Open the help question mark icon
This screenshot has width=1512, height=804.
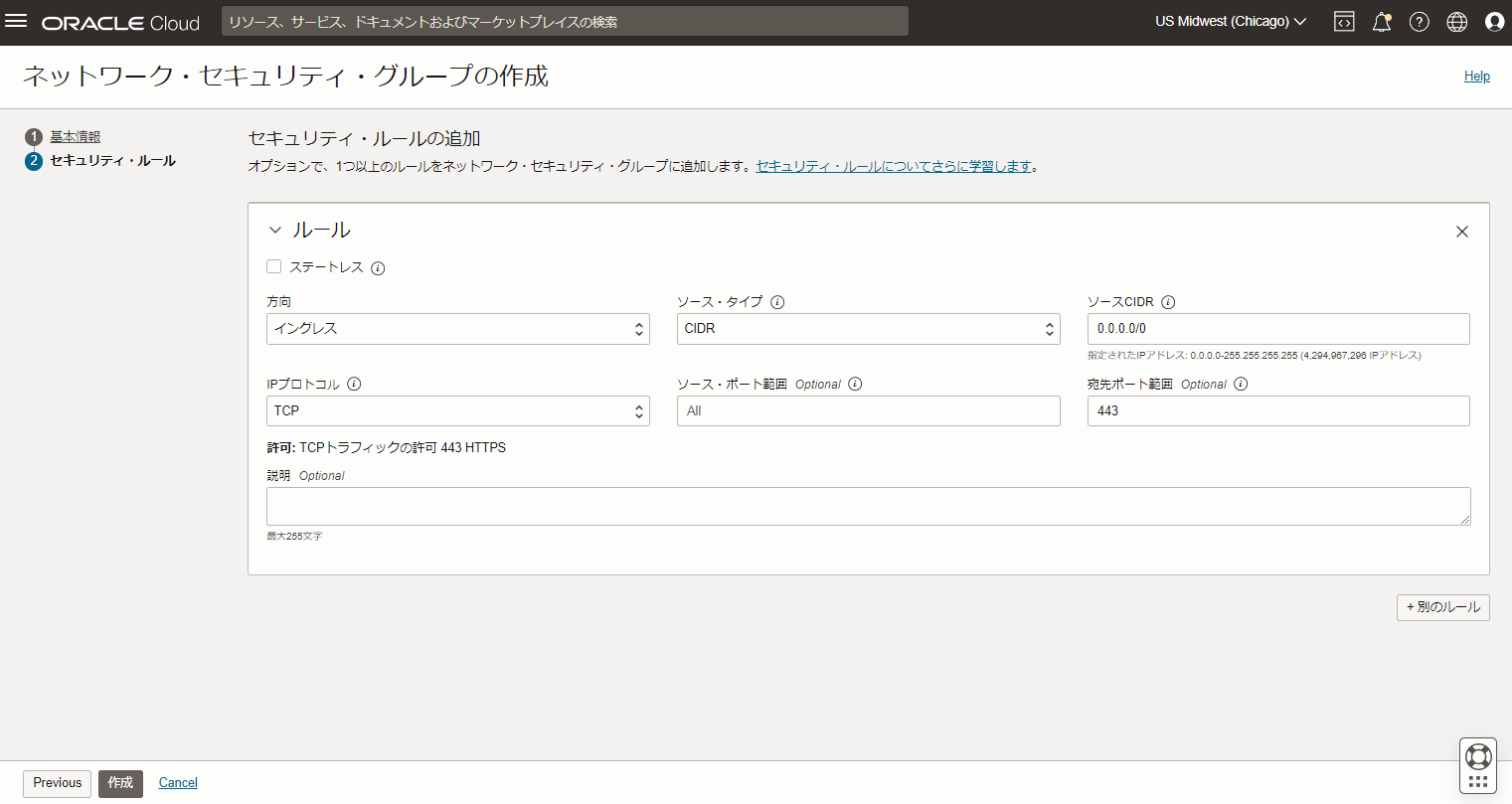click(1420, 21)
